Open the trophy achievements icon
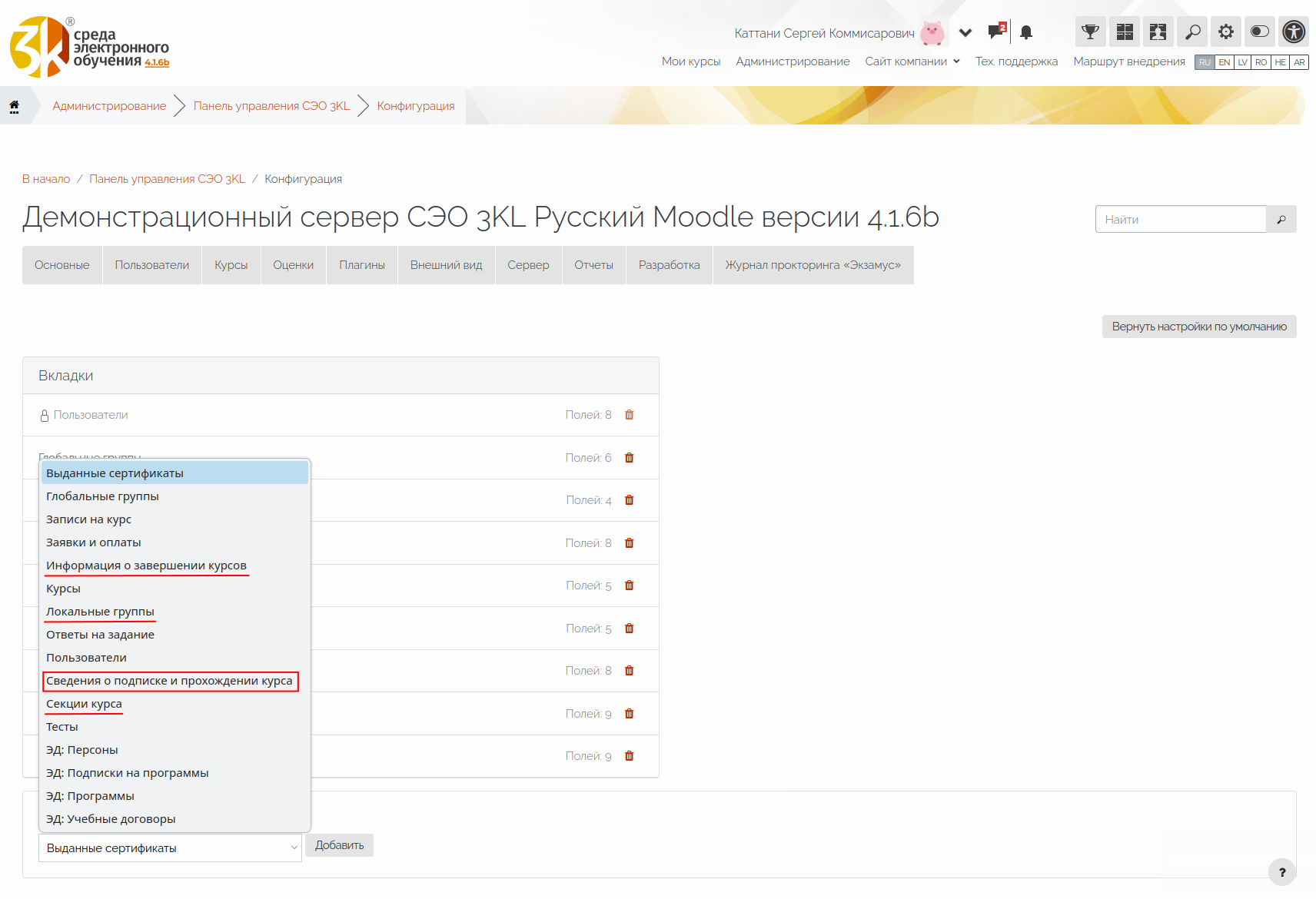Screen dimensions: 1316x899 coord(1090,32)
